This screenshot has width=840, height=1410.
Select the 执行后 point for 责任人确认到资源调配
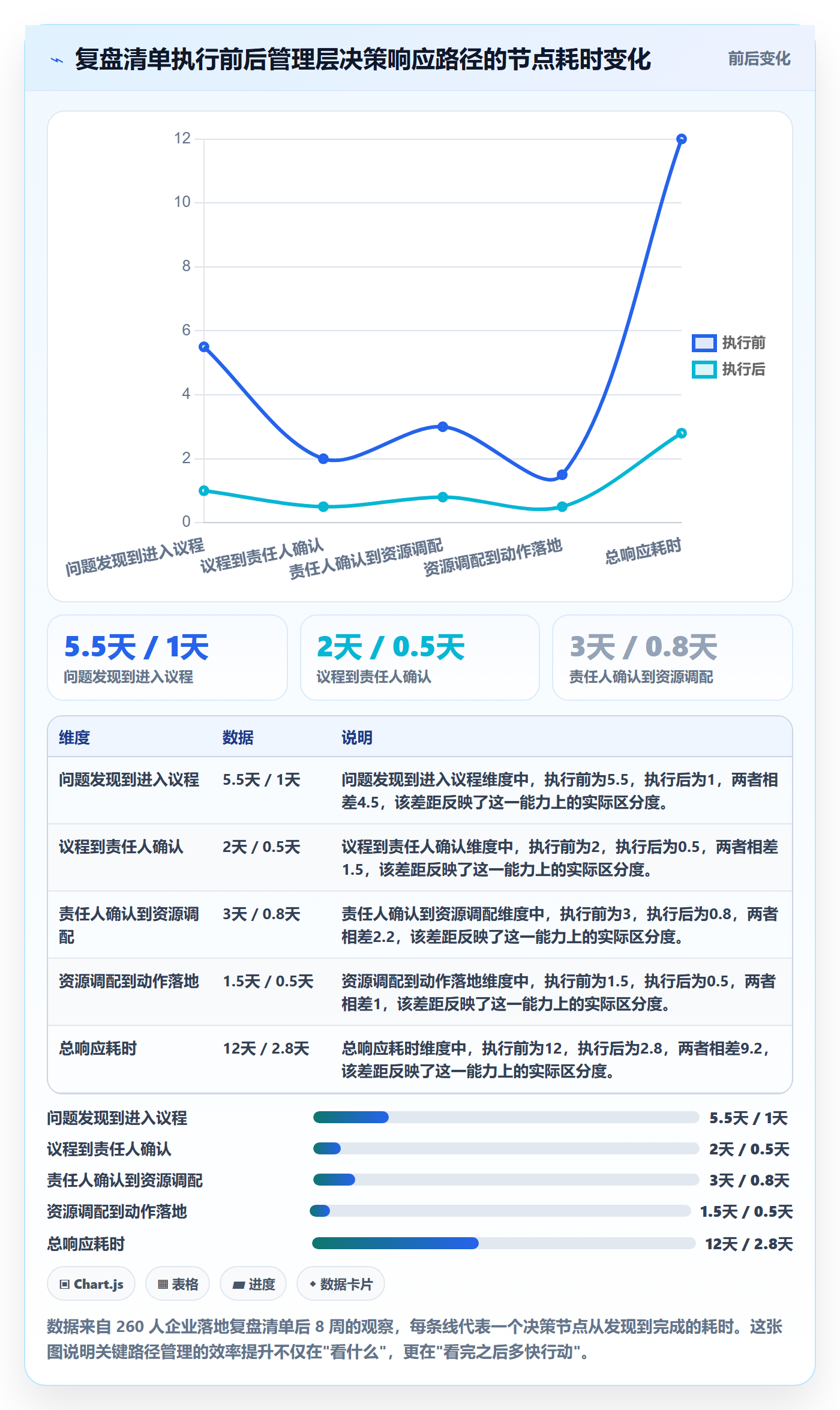point(443,497)
